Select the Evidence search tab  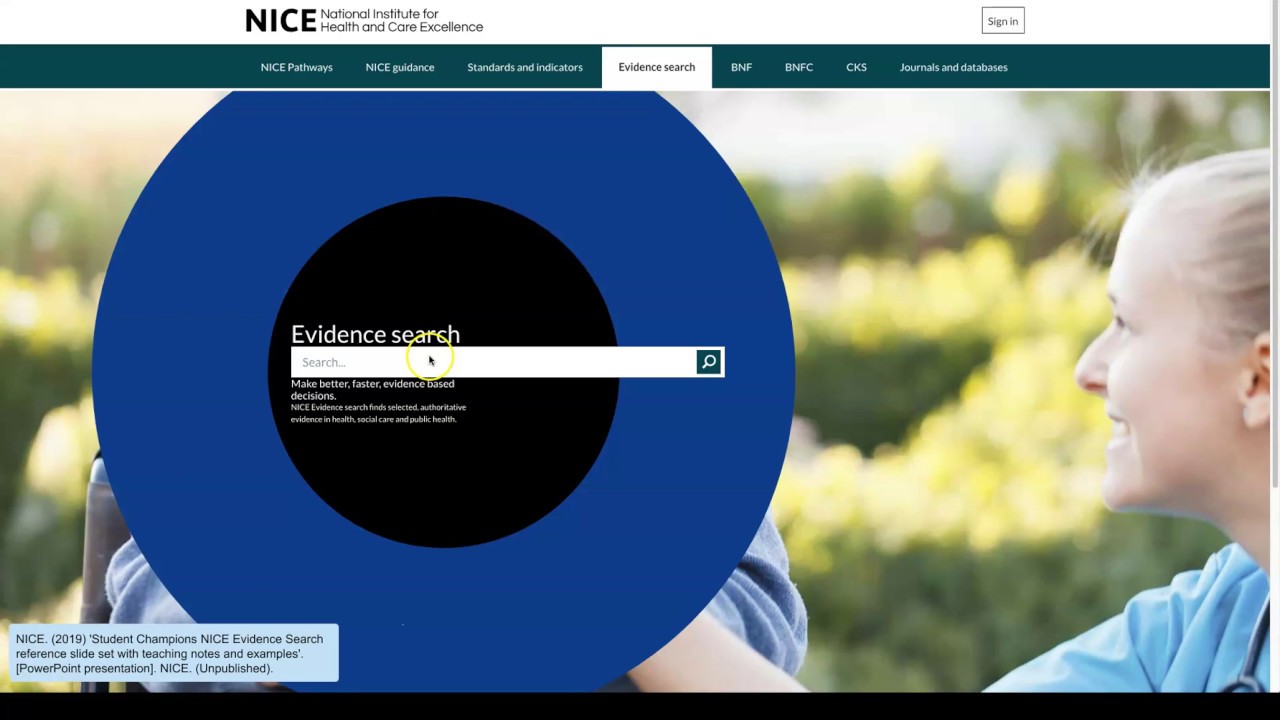[657, 67]
